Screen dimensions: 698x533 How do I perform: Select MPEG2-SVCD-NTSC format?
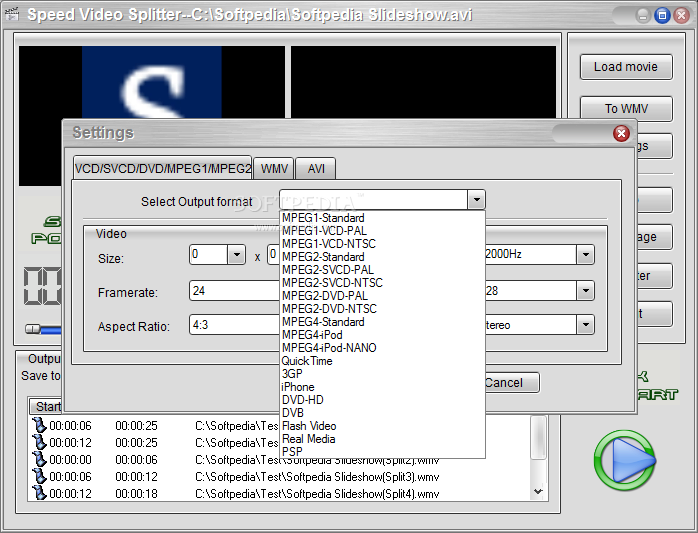383,283
